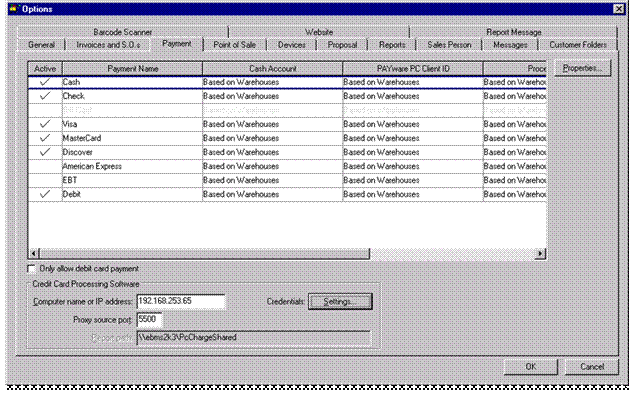Switch to the Customer Folders tab
634x394 pixels.
point(578,44)
